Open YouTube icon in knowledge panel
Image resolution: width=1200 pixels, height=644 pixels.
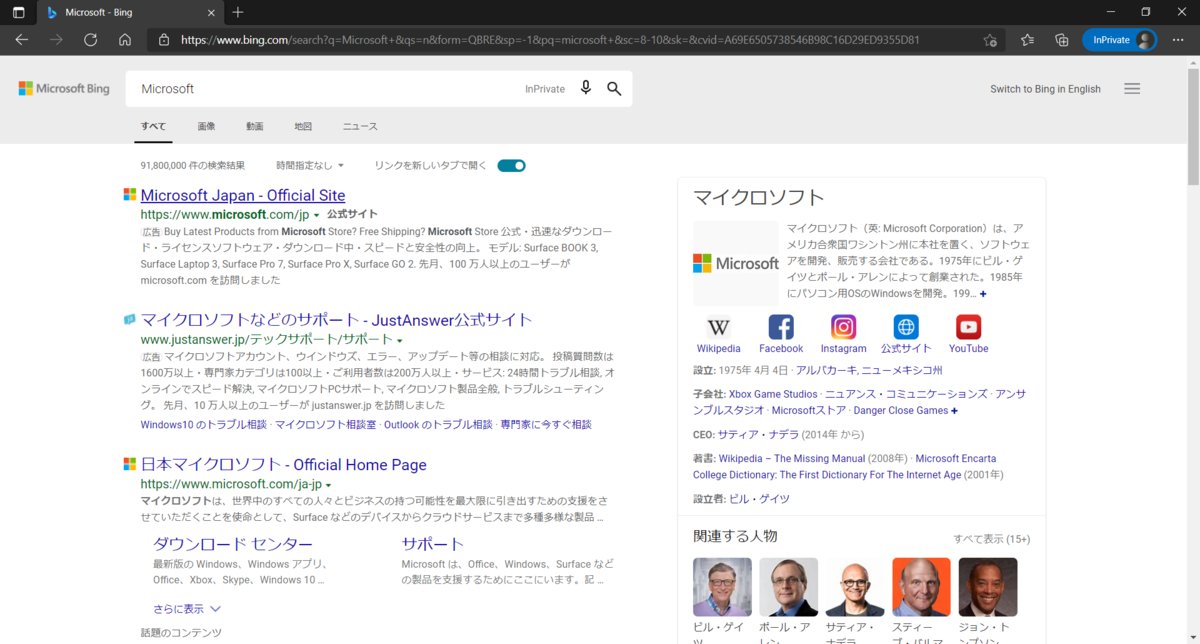[x=968, y=327]
